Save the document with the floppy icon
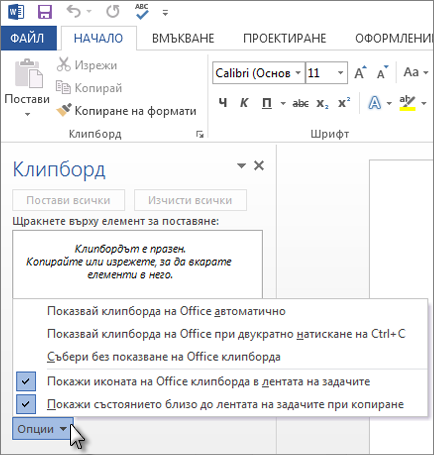Screen dimensions: 434x455 (45, 13)
